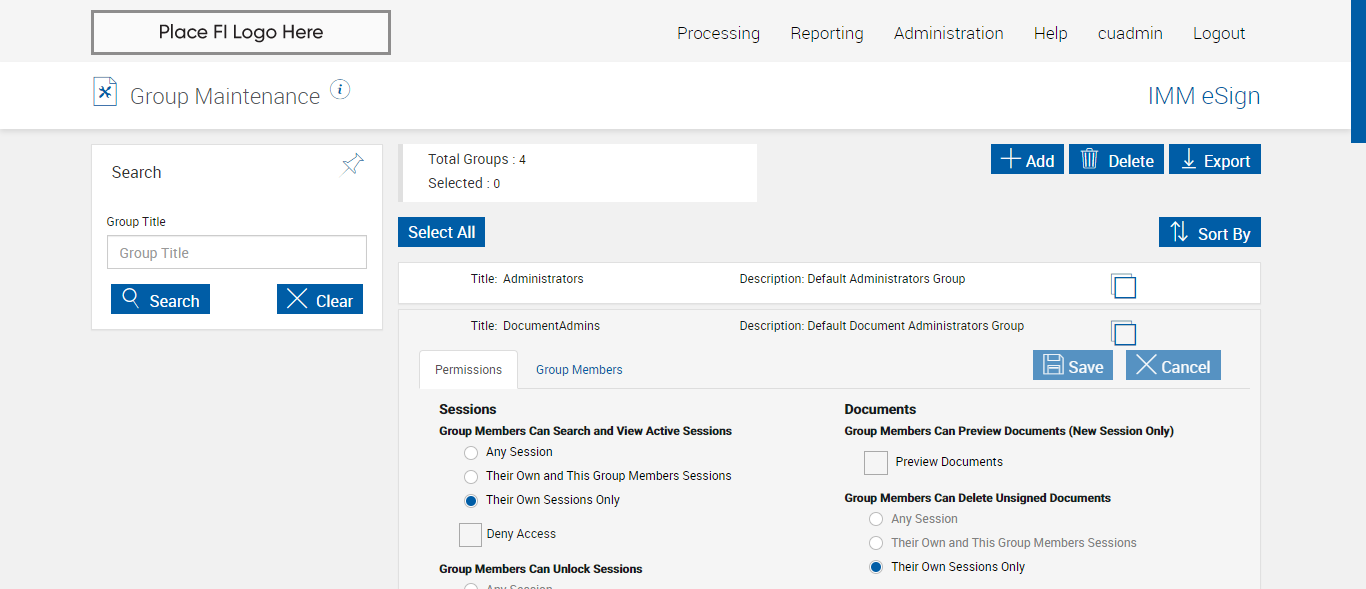Viewport: 1366px width, 589px height.
Task: Enable the Deny Access checkbox
Action: (470, 535)
